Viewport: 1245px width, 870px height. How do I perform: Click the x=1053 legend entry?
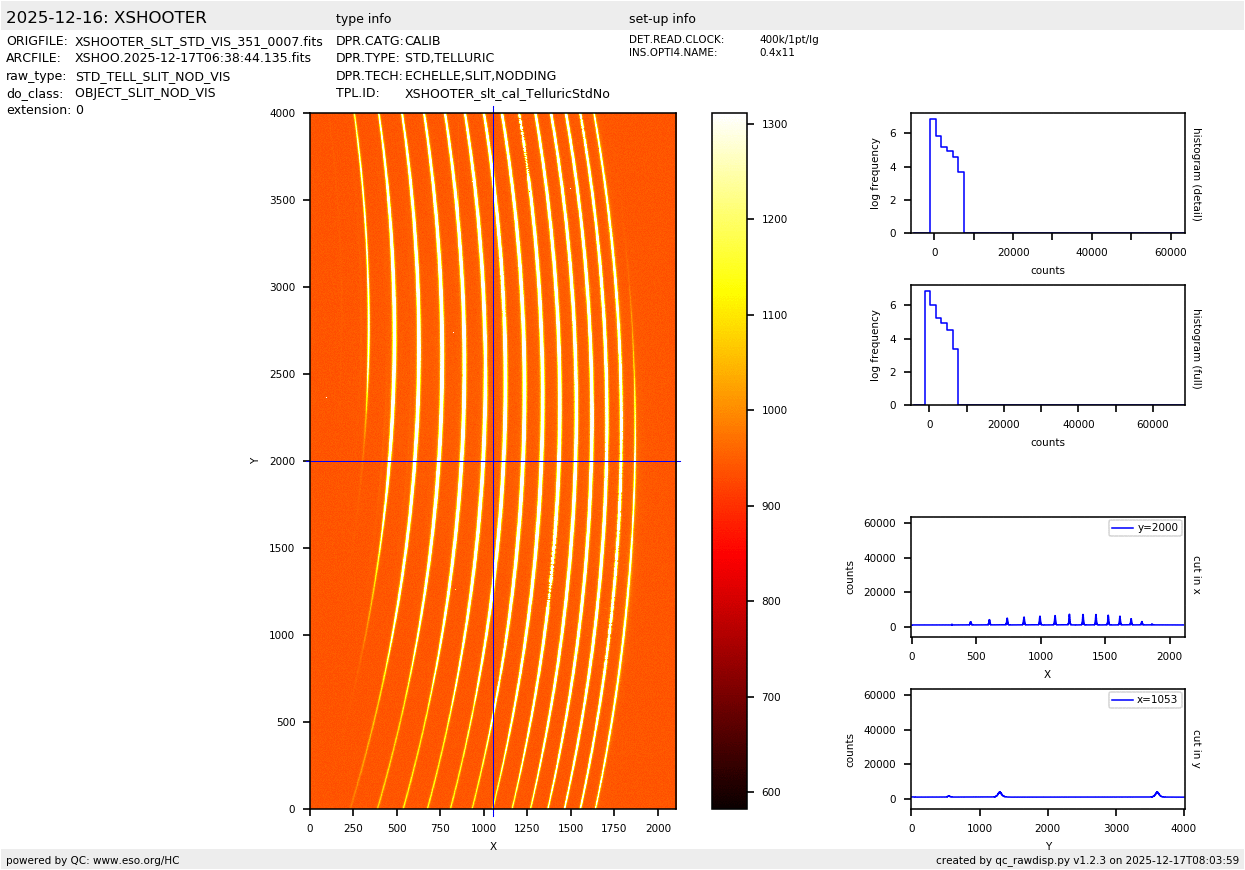pos(1144,700)
